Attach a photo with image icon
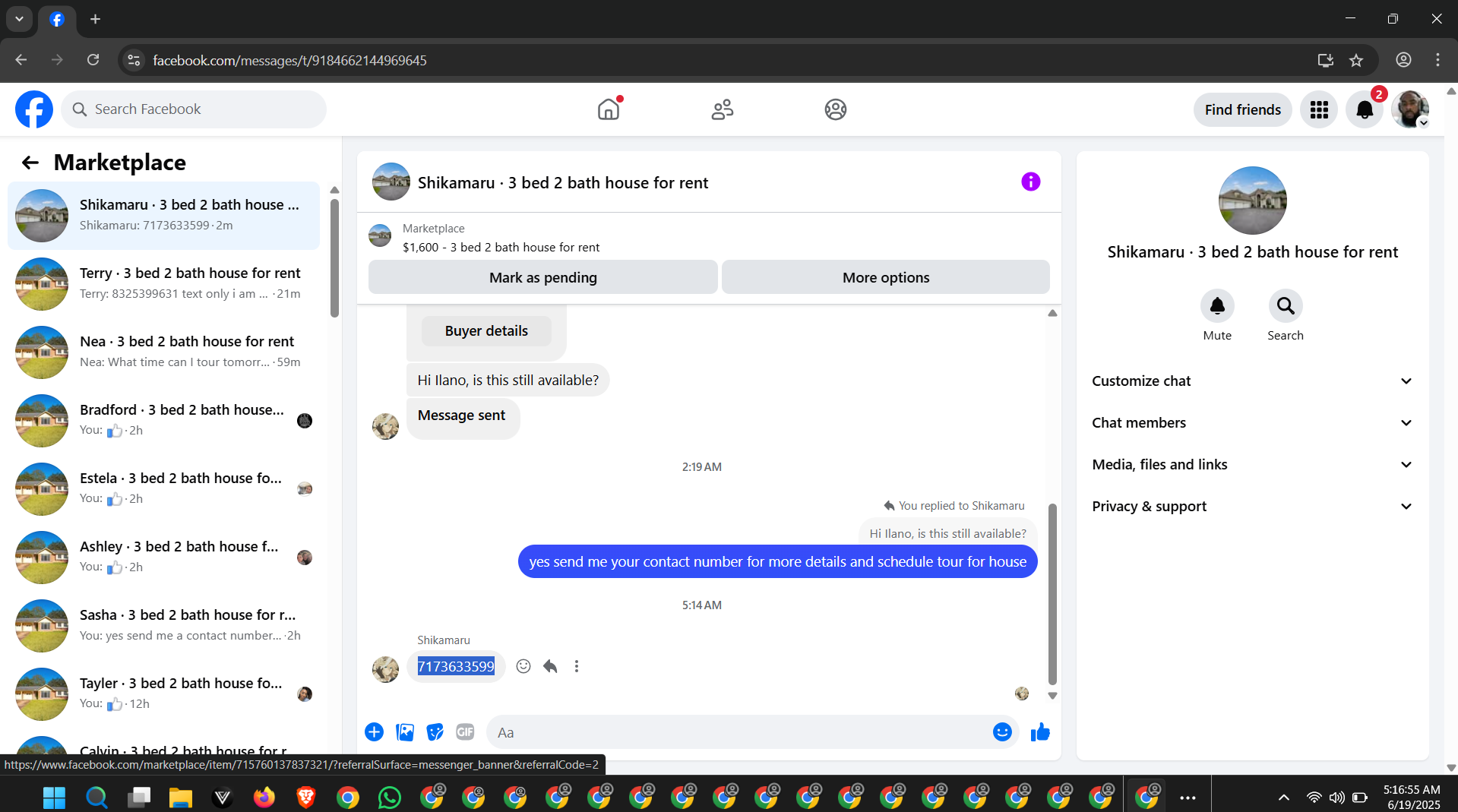Viewport: 1458px width, 812px height. [x=405, y=732]
